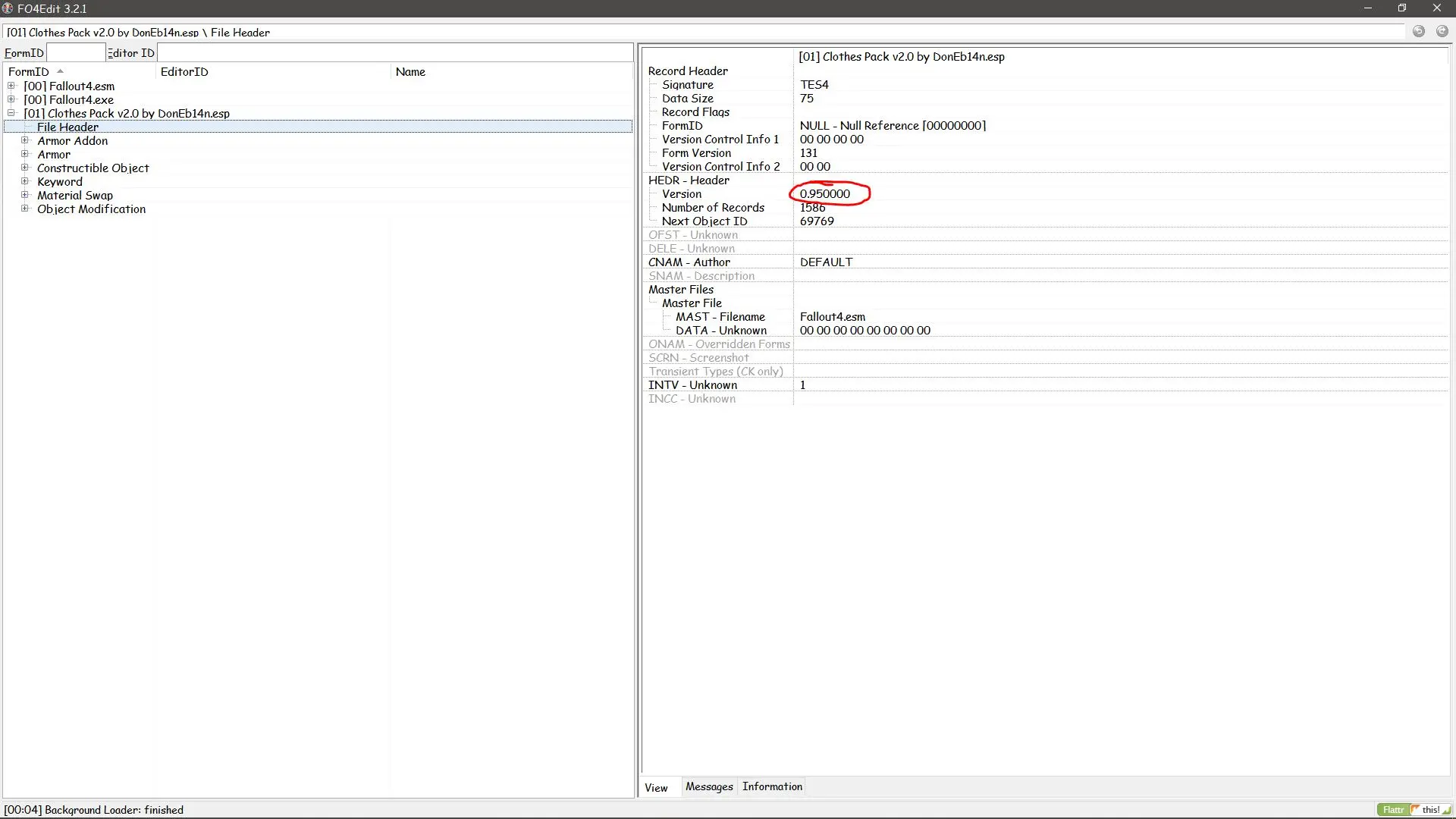Click the Record Flags row label
Screen dimensions: 1456x819
pyautogui.click(x=695, y=111)
